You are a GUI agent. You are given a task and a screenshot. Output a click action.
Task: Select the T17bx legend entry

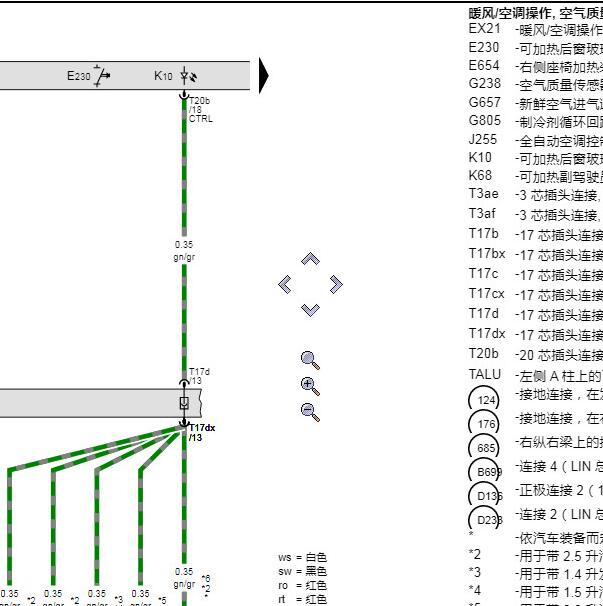coord(536,254)
